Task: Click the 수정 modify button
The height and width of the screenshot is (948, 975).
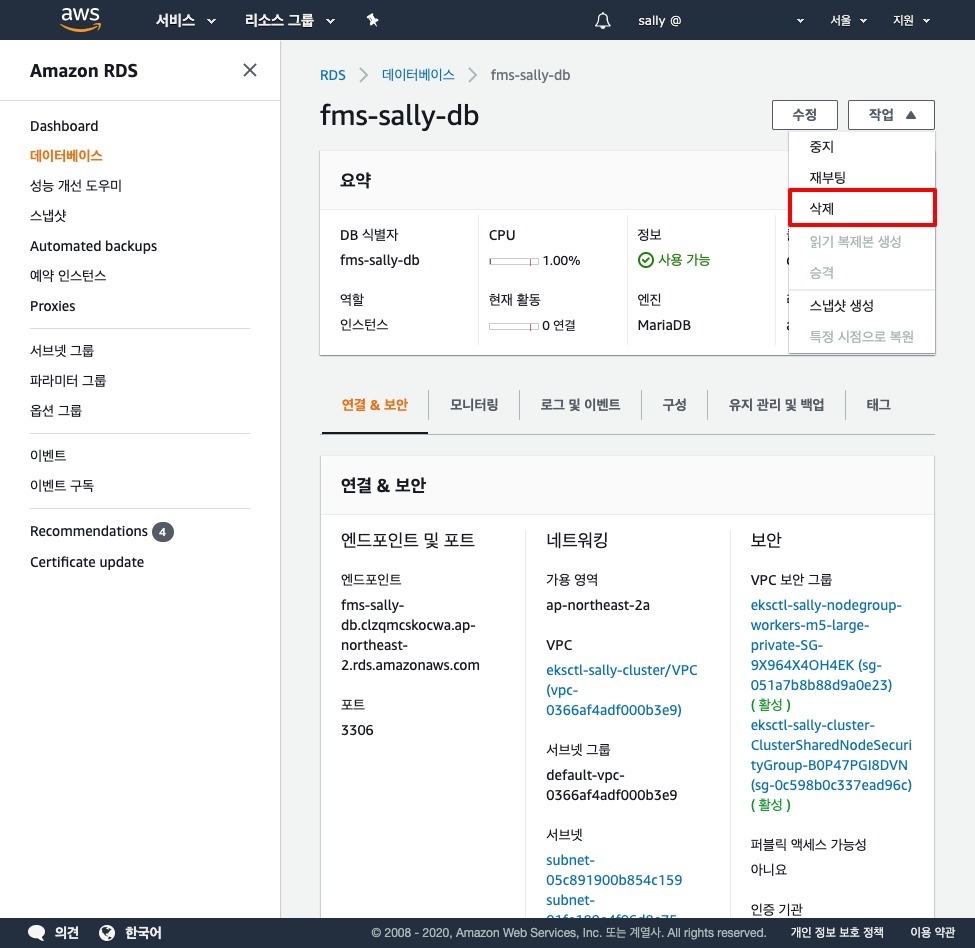Action: (x=804, y=115)
